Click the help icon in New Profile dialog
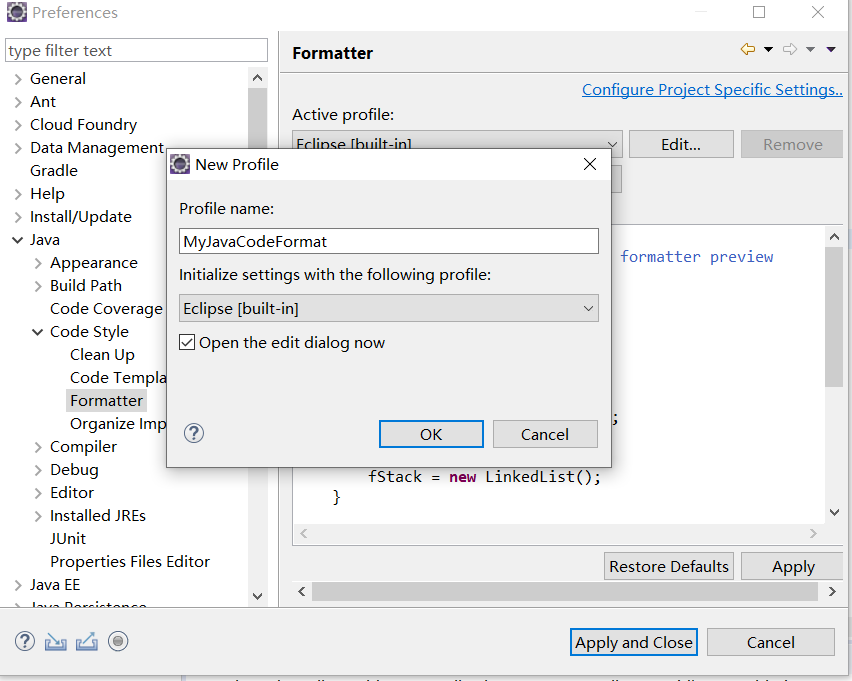This screenshot has height=681, width=852. 194,433
